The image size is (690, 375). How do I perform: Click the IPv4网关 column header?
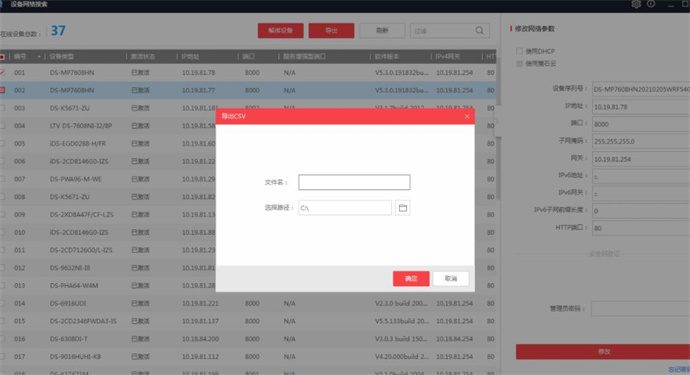tap(448, 56)
